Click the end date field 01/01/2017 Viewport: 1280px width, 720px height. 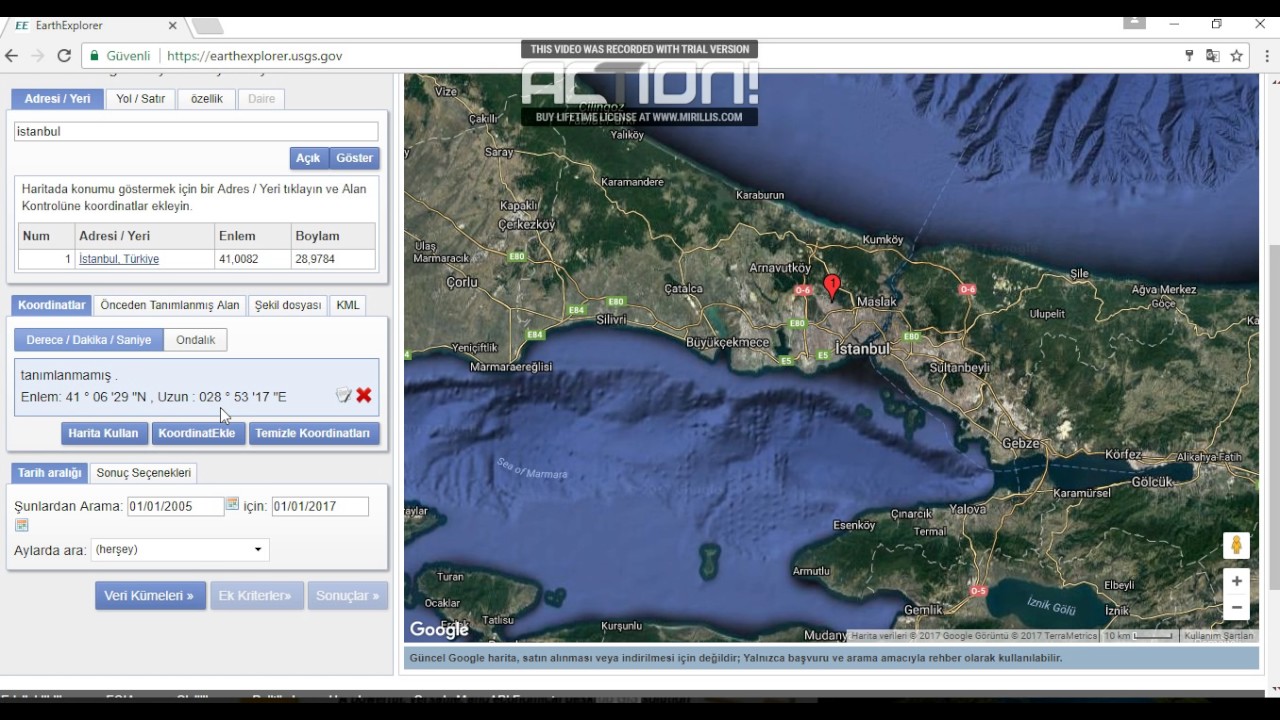click(x=320, y=506)
